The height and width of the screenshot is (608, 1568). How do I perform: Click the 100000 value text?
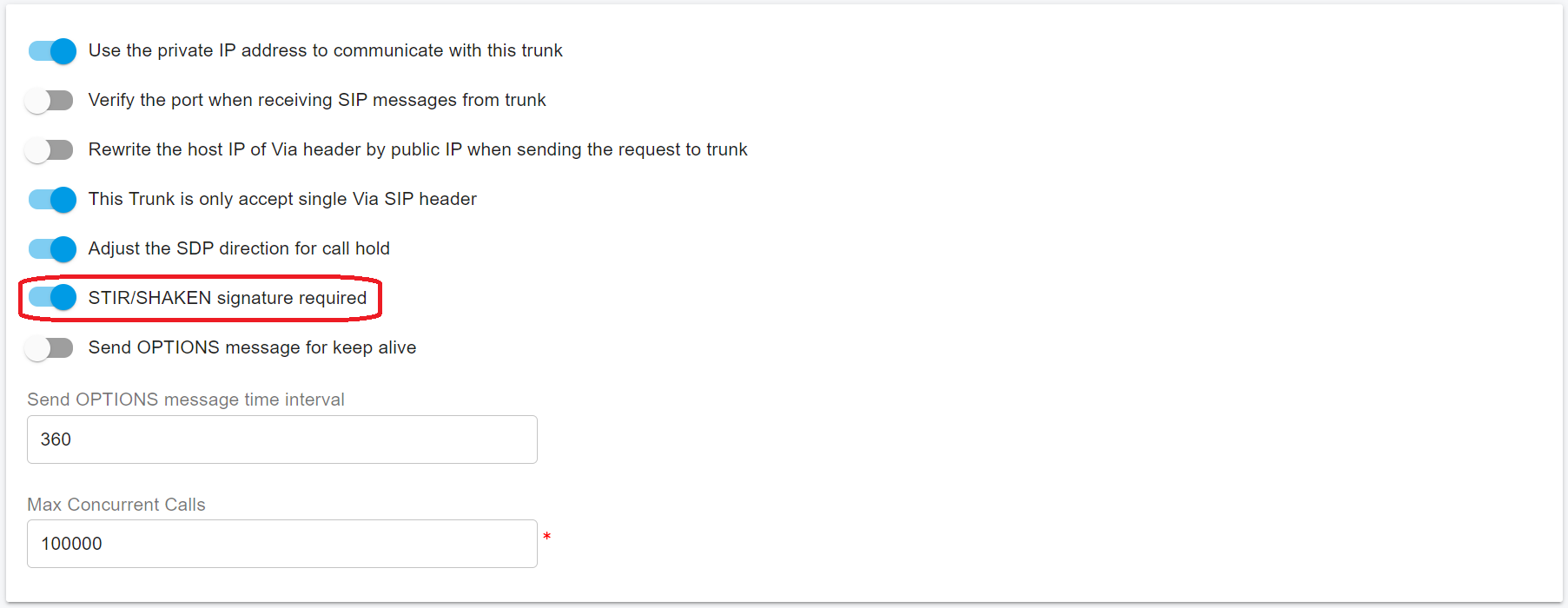coord(72,544)
